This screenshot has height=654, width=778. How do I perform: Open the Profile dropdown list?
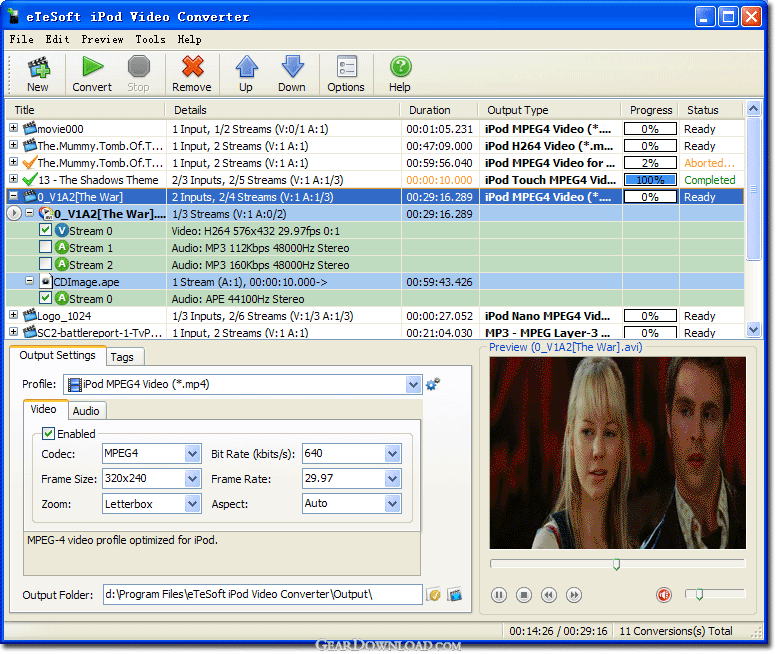pos(414,384)
